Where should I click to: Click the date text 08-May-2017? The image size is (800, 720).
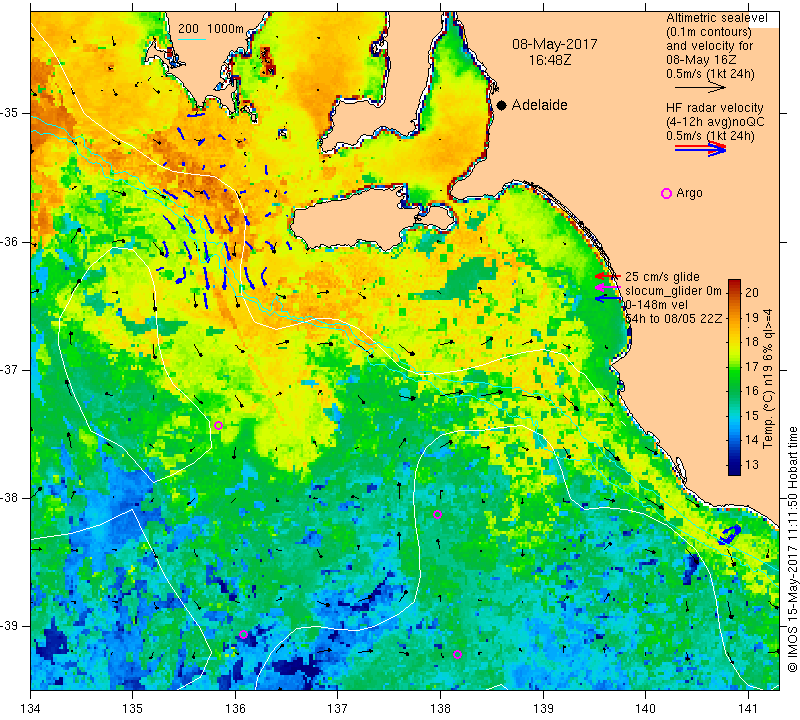click(x=555, y=44)
